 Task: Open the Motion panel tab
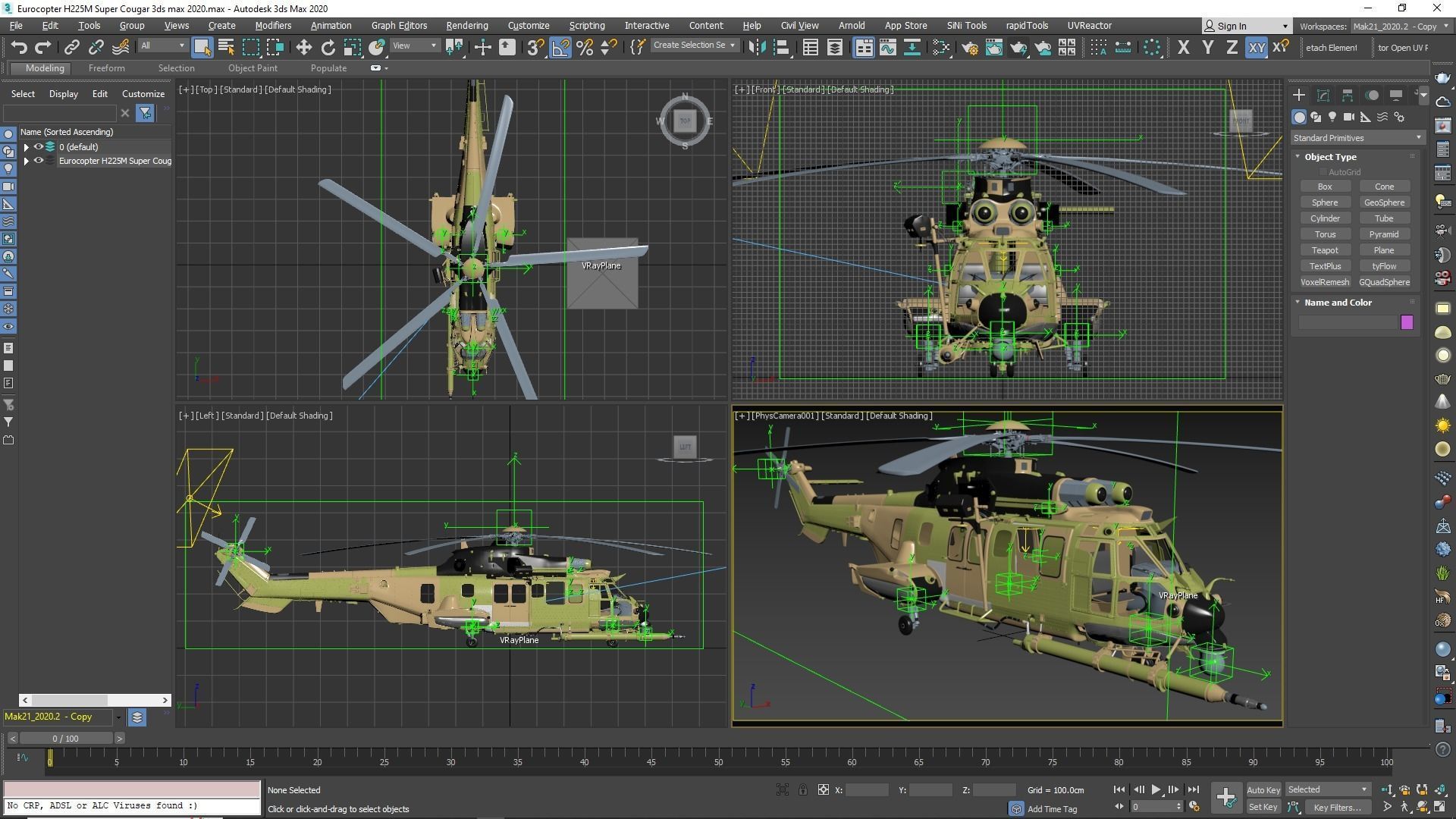(x=1372, y=95)
